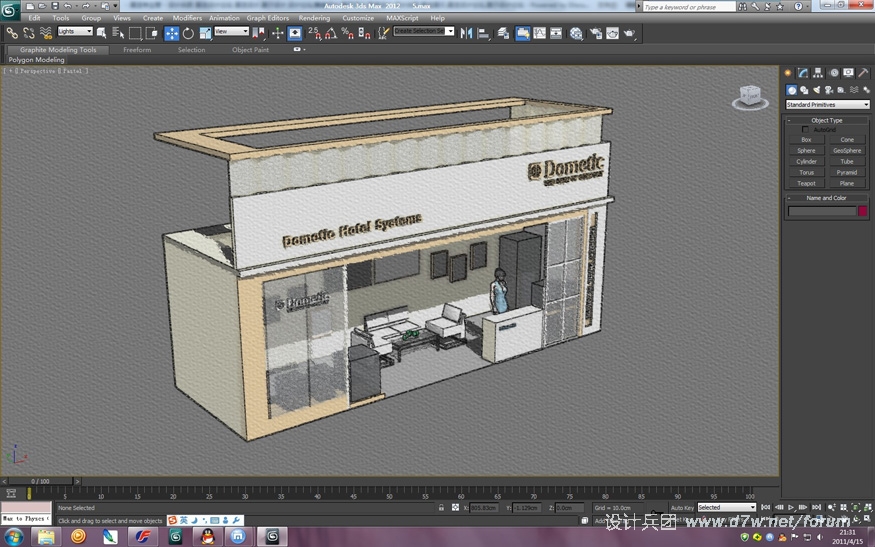Image resolution: width=875 pixels, height=547 pixels.
Task: Open the Curve Editor
Action: pyautogui.click(x=540, y=33)
